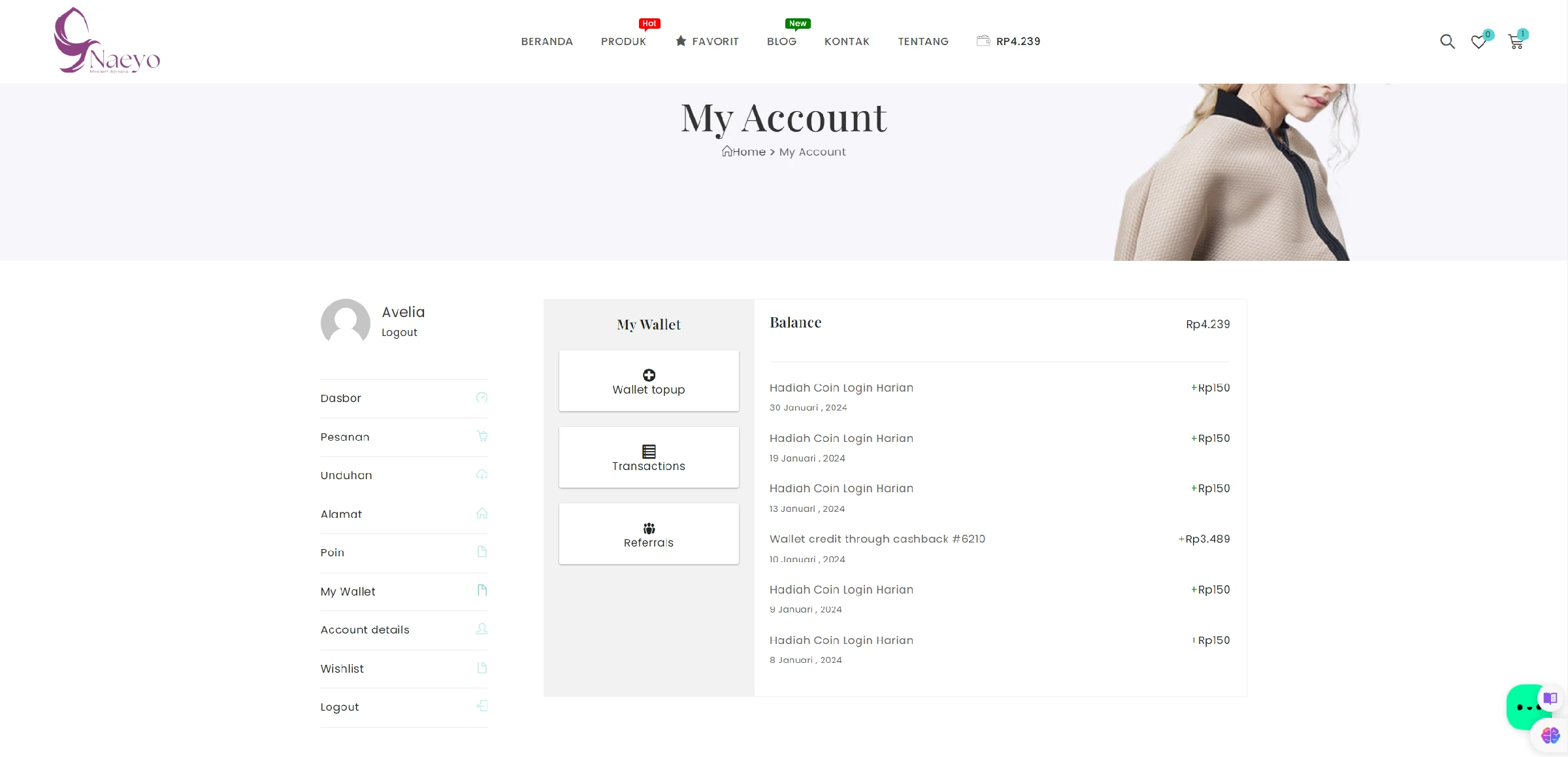Viewport: 1568px width, 757px height.
Task: Click the home icon in breadcrumb
Action: [727, 152]
